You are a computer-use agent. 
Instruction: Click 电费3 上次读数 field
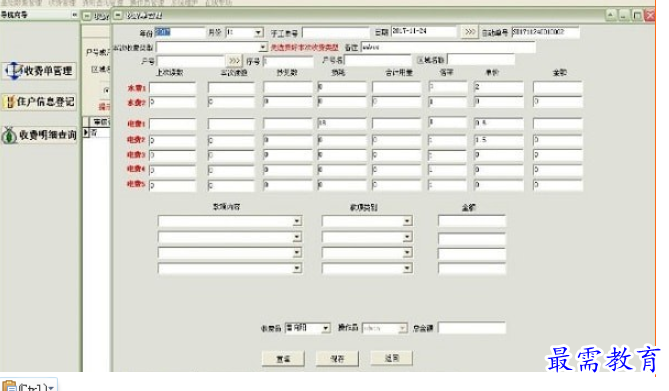click(172, 155)
